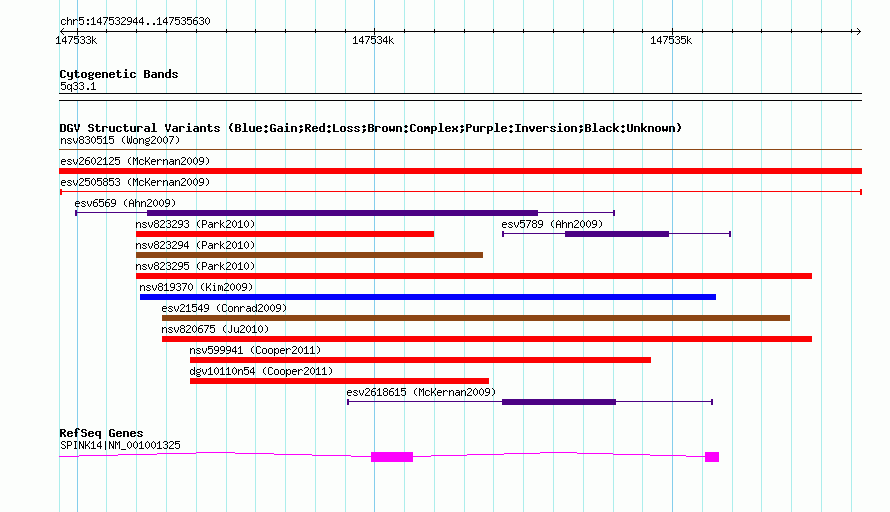Select the 5q33.1 cytogenetic band label
Viewport: 890px width, 512px height.
point(78,86)
